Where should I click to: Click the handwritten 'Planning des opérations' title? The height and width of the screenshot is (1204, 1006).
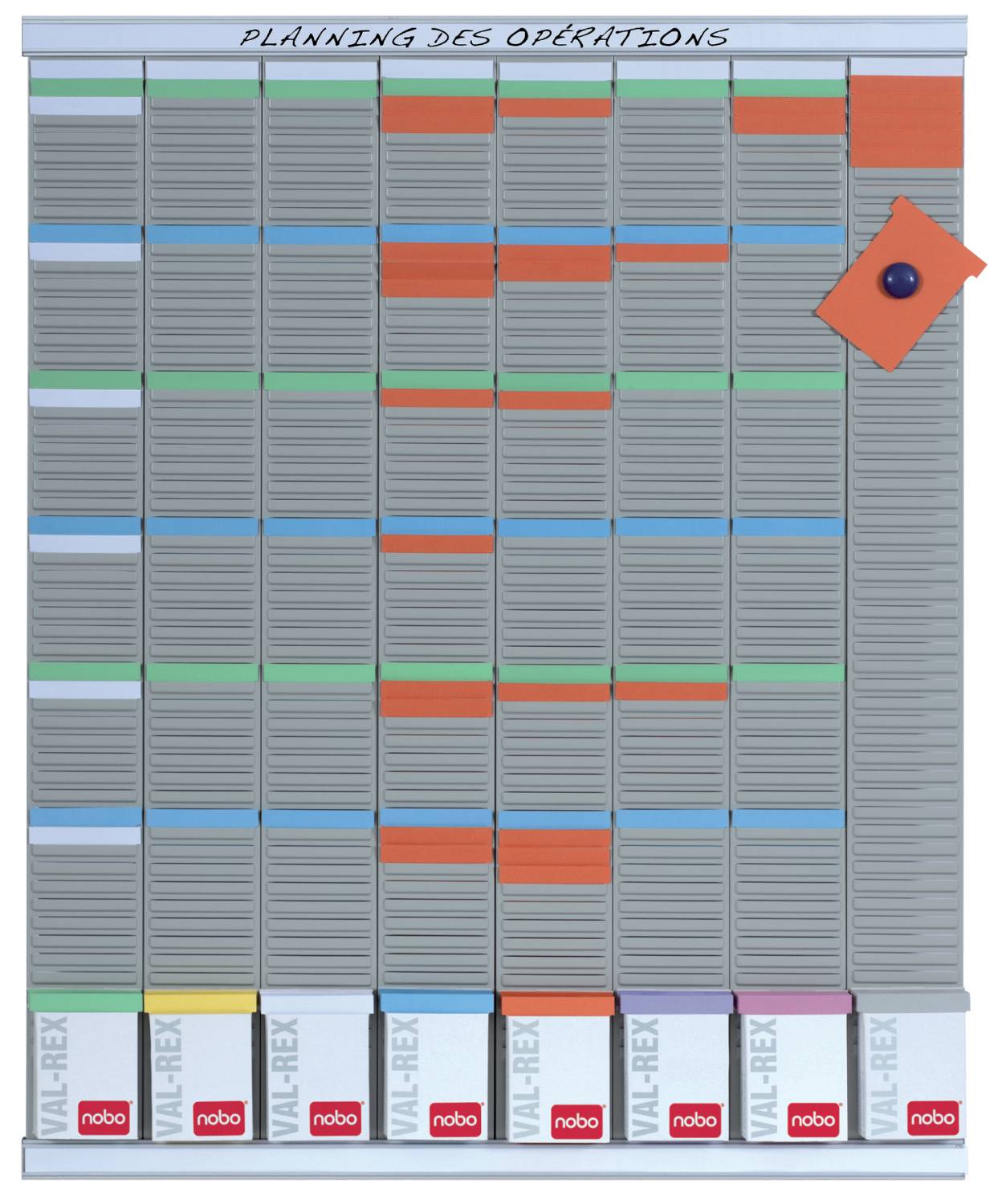[x=484, y=37]
